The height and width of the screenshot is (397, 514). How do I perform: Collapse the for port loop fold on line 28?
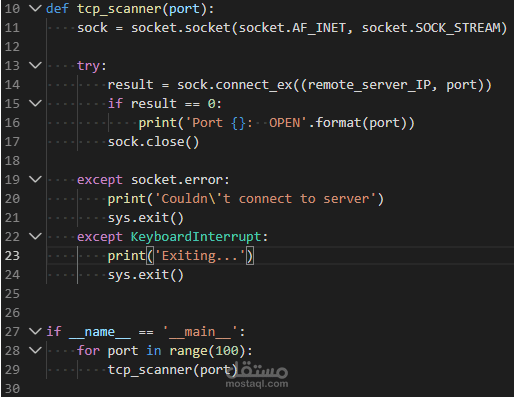coord(35,350)
